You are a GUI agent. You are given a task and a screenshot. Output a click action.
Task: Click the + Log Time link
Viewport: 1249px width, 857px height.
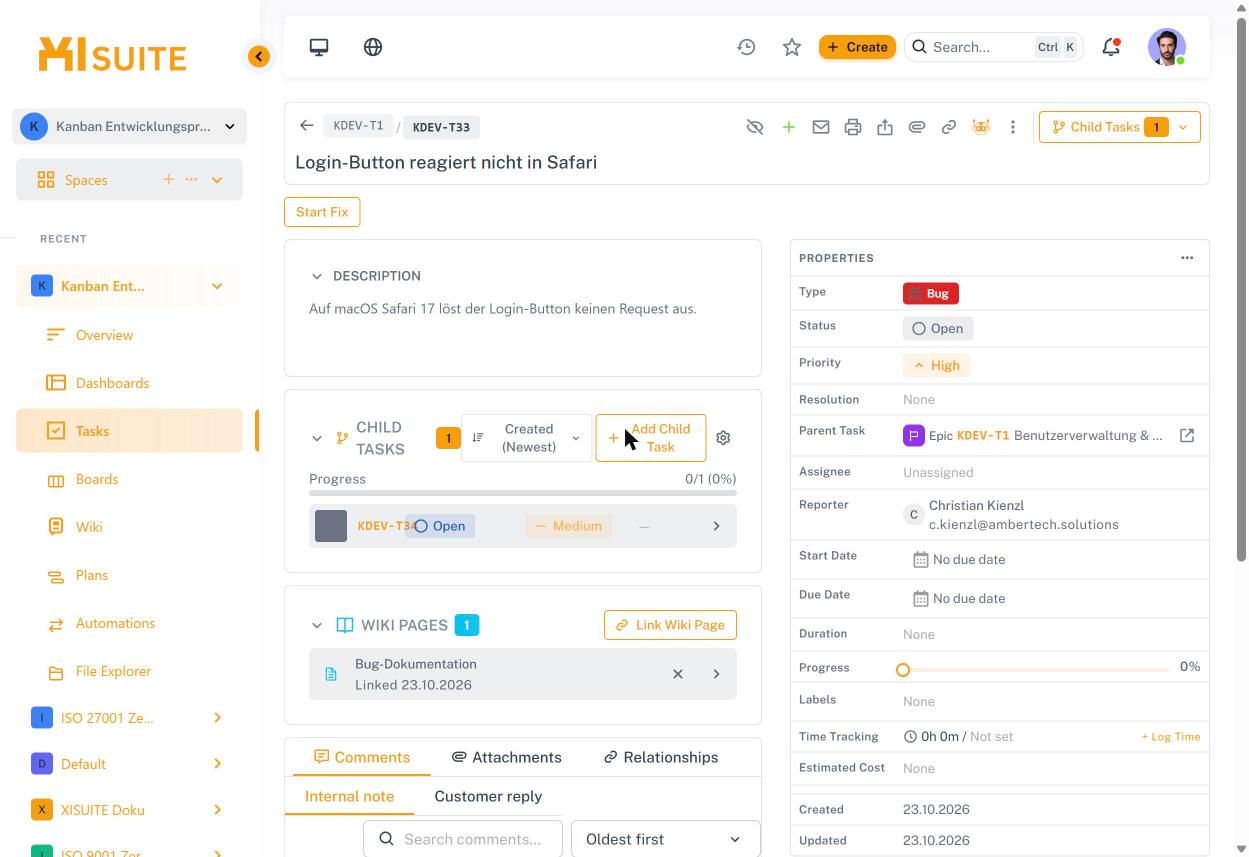click(1170, 737)
